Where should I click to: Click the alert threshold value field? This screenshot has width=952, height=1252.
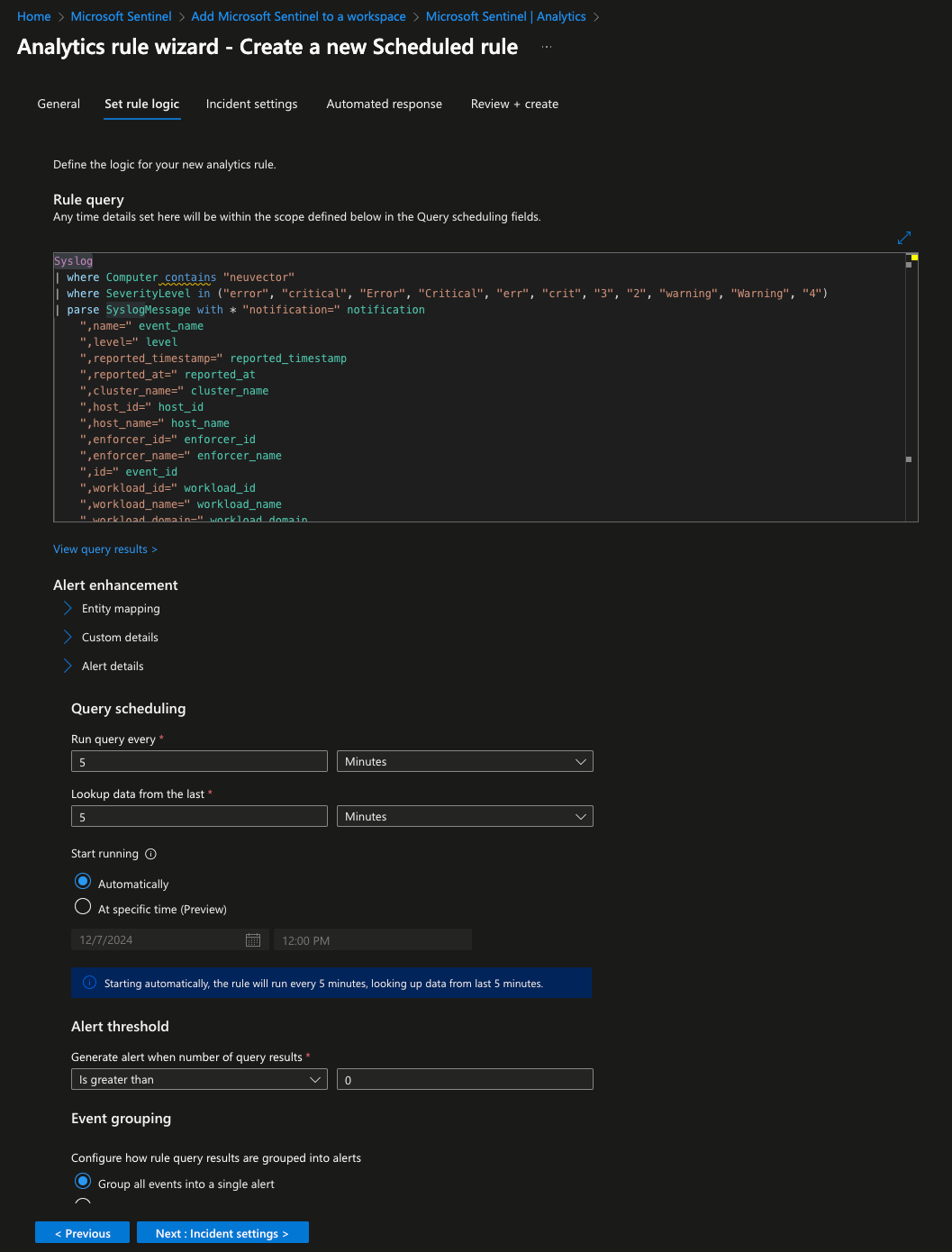[x=464, y=1080]
